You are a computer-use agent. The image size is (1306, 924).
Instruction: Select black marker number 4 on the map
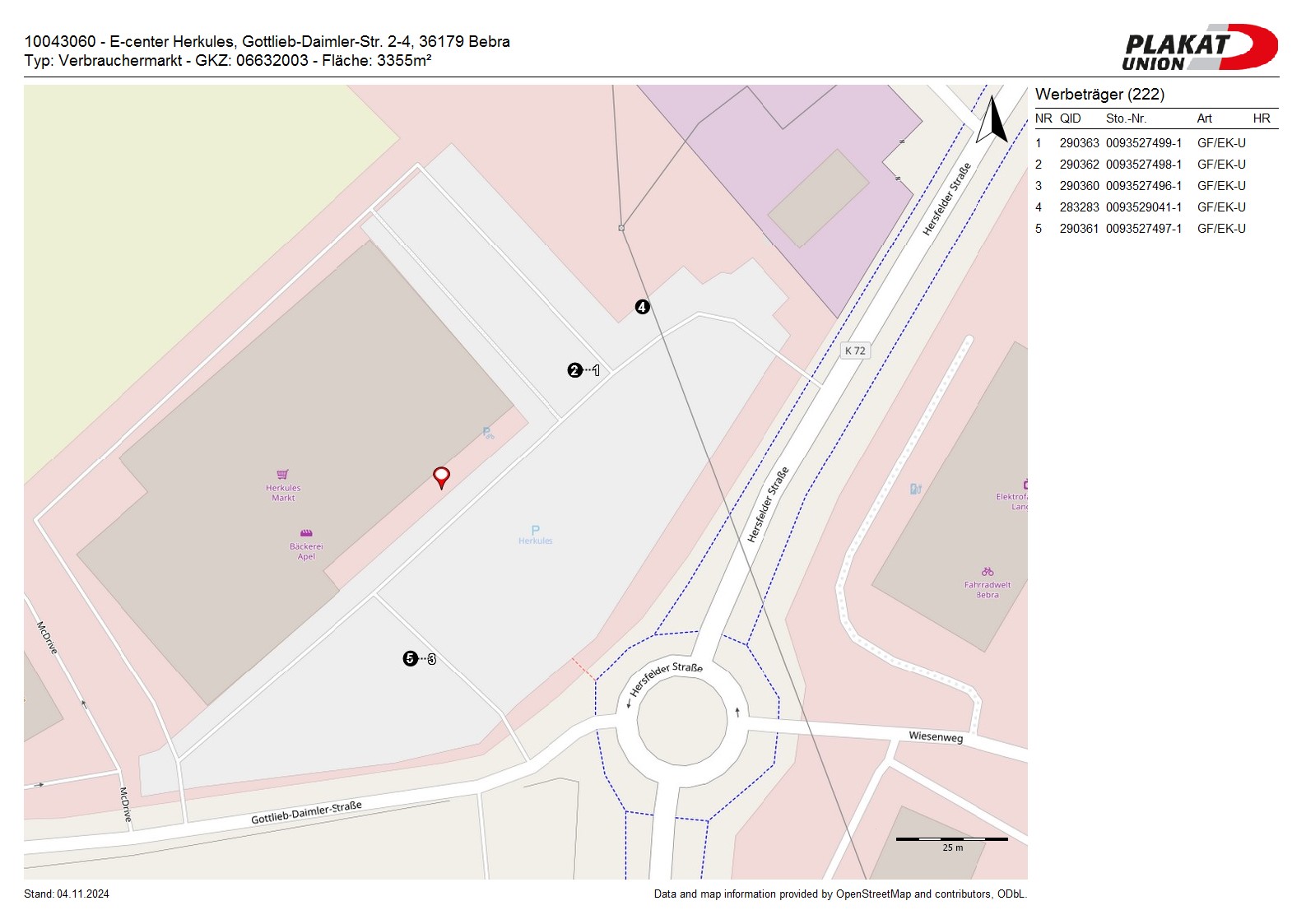[642, 307]
